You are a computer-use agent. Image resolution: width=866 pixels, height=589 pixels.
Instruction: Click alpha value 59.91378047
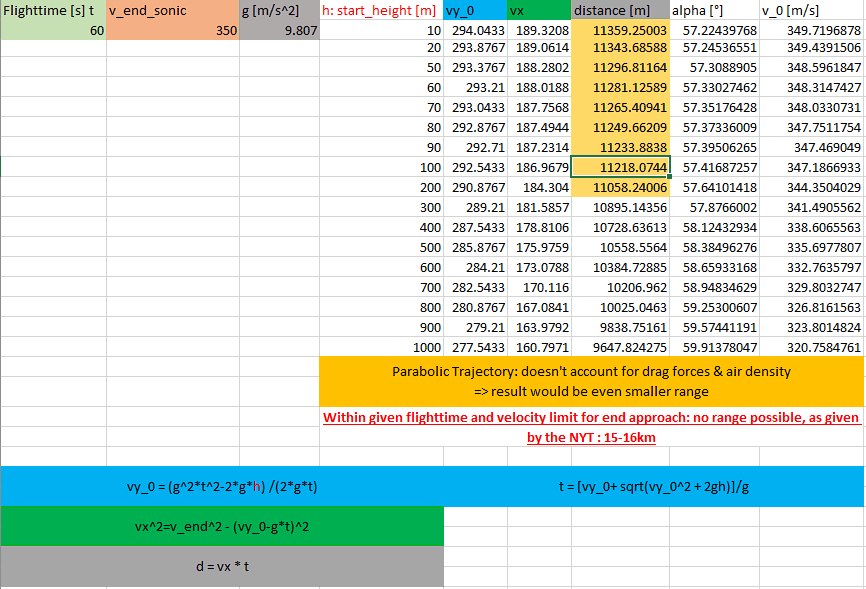click(715, 348)
